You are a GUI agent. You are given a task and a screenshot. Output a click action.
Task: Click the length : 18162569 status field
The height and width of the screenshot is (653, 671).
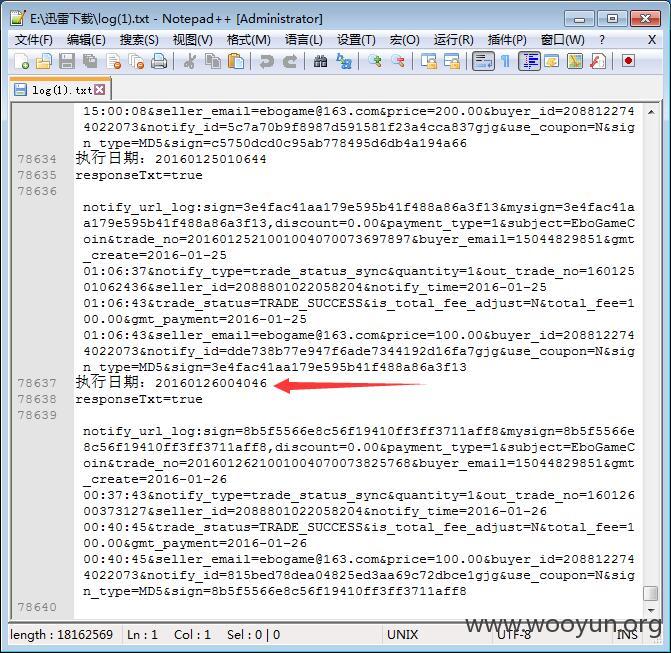tap(62, 635)
